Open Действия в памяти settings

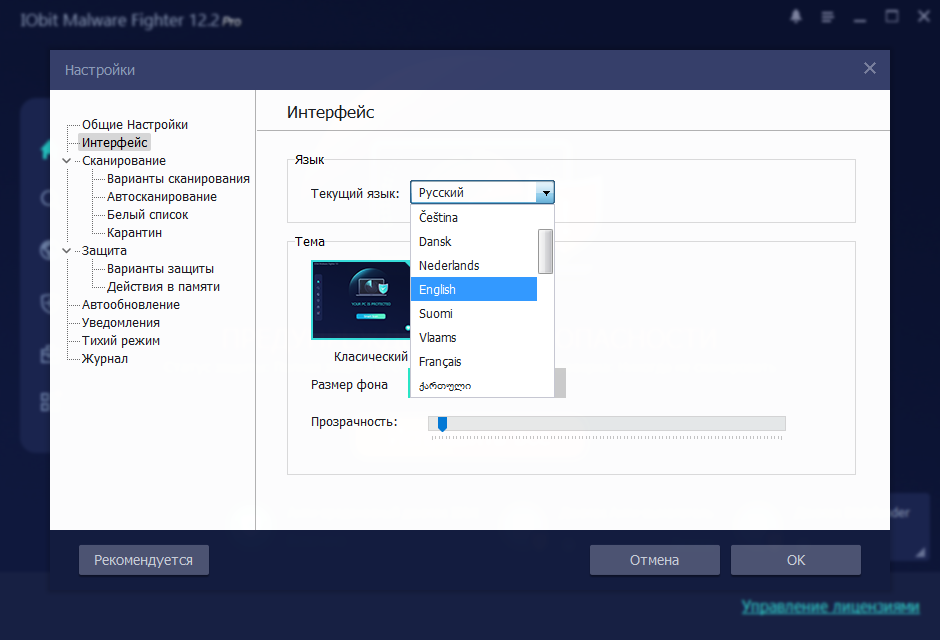pyautogui.click(x=163, y=286)
